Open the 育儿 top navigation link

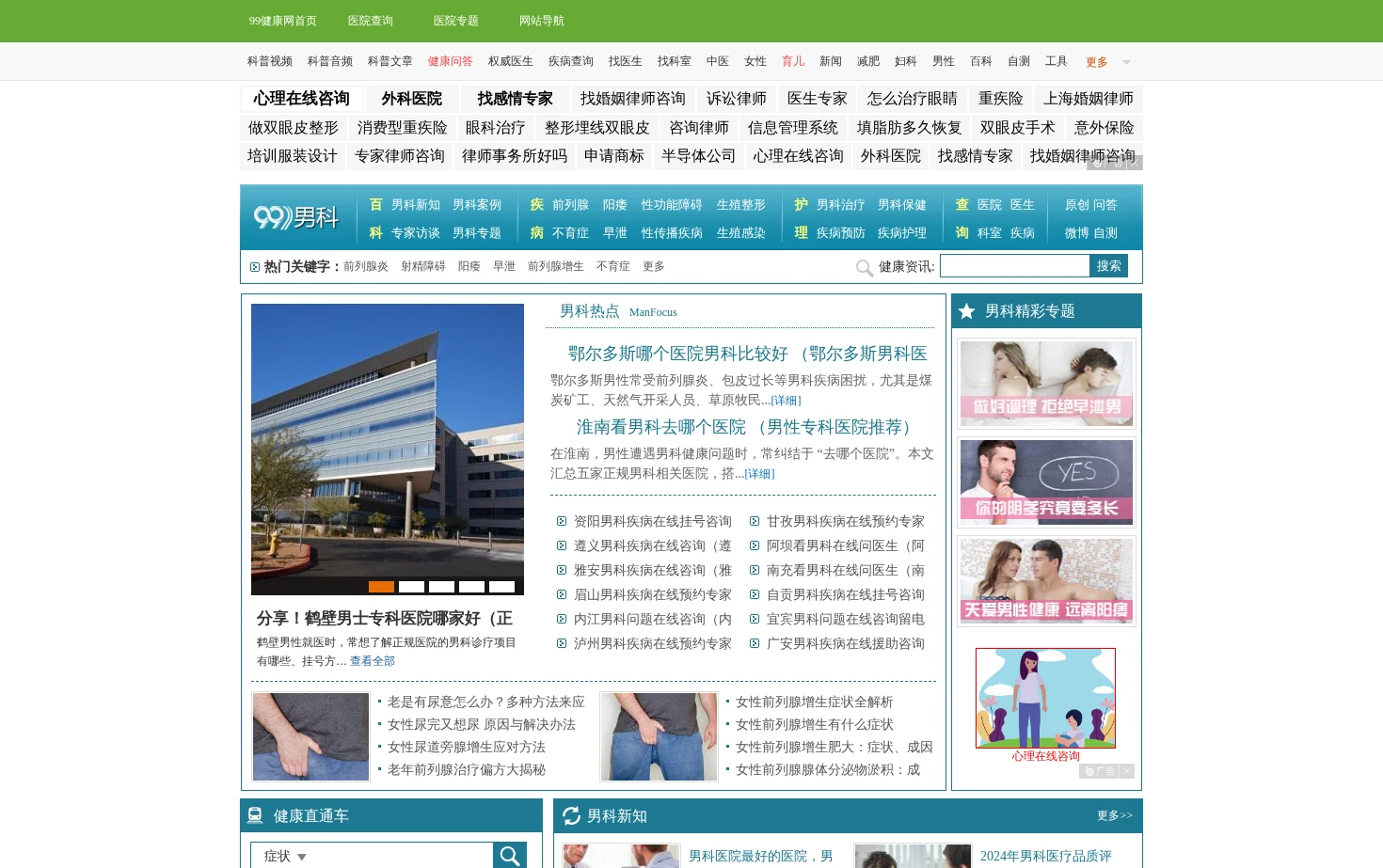tap(793, 61)
